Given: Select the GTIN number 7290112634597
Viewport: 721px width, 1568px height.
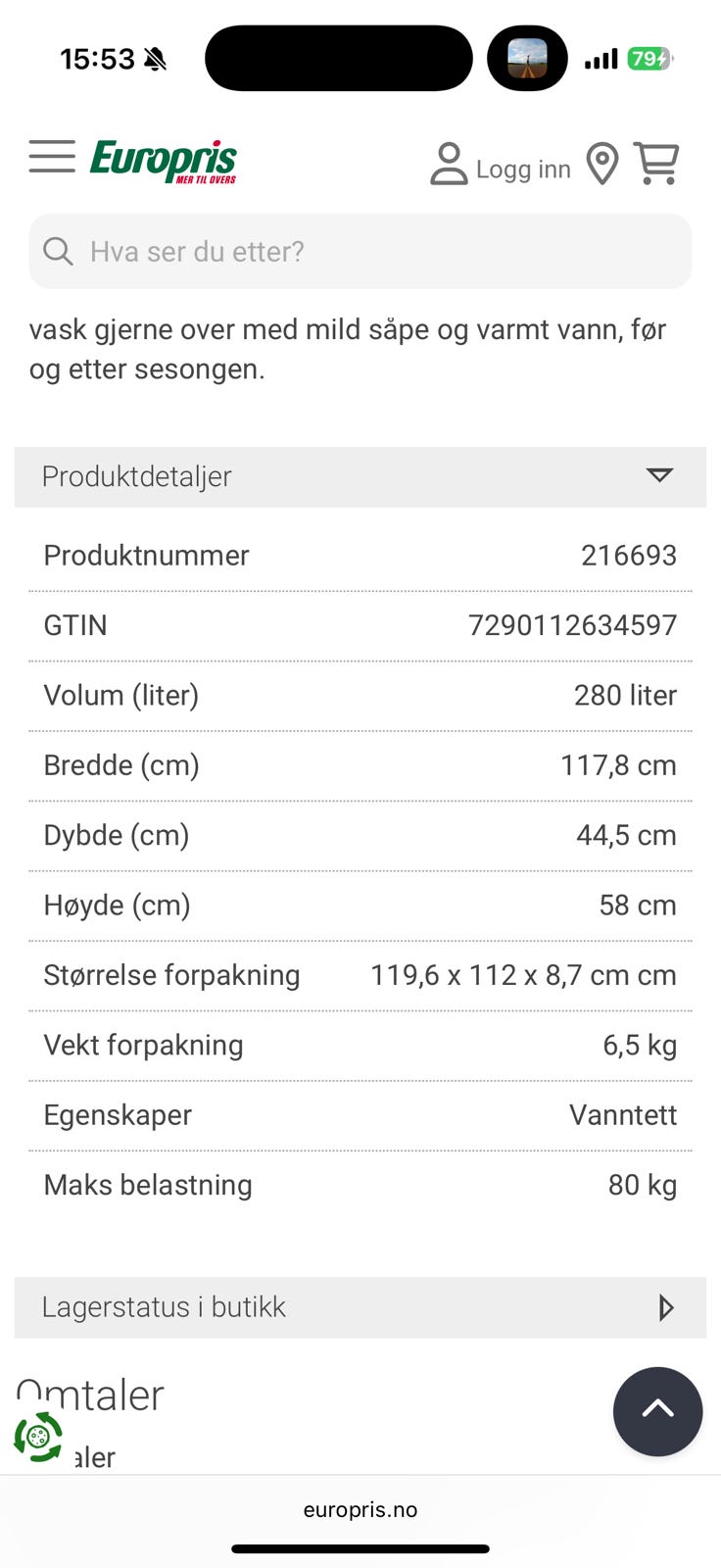Looking at the screenshot, I should (572, 625).
